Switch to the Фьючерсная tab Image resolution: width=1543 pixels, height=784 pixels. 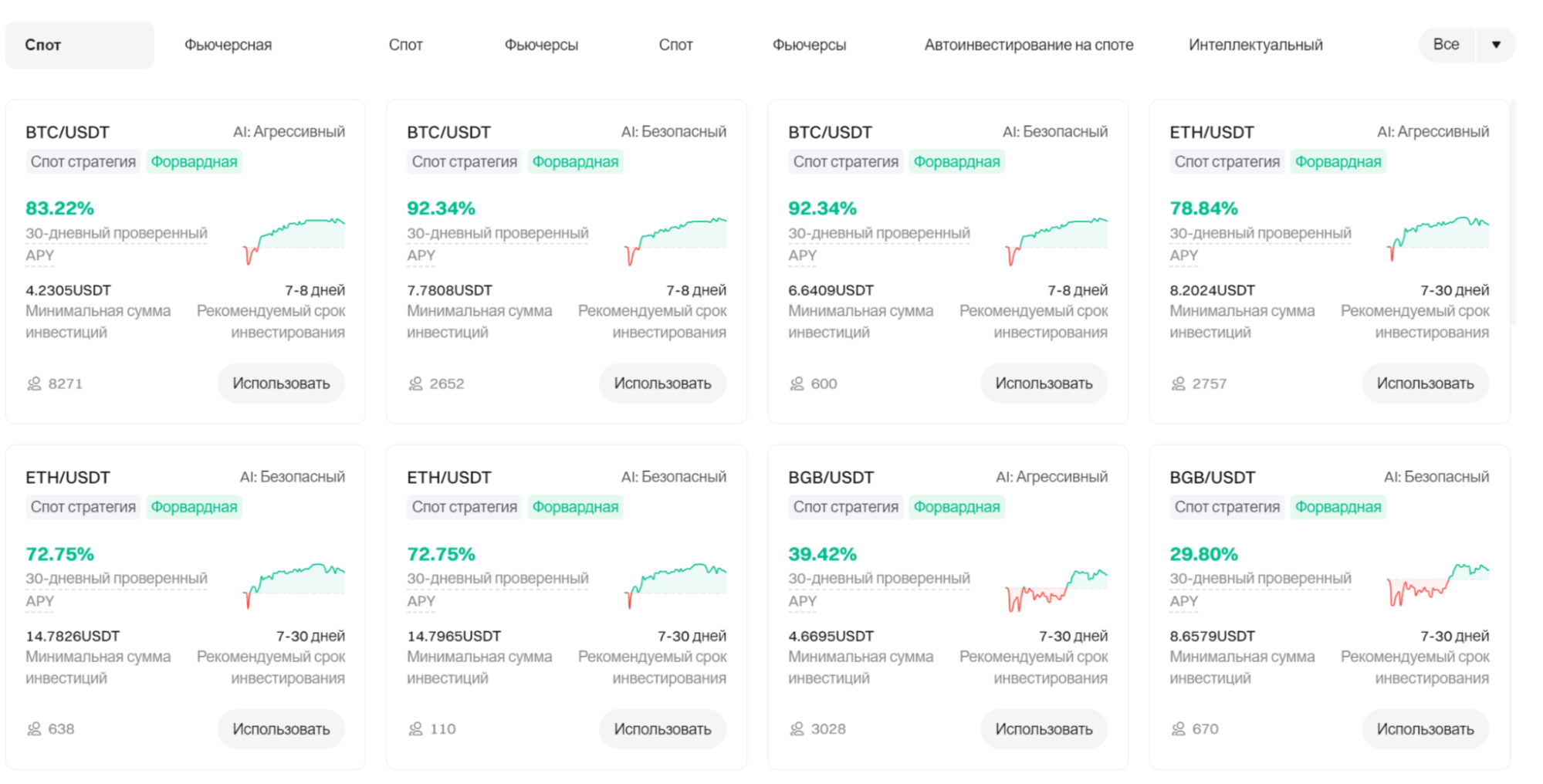(x=228, y=46)
